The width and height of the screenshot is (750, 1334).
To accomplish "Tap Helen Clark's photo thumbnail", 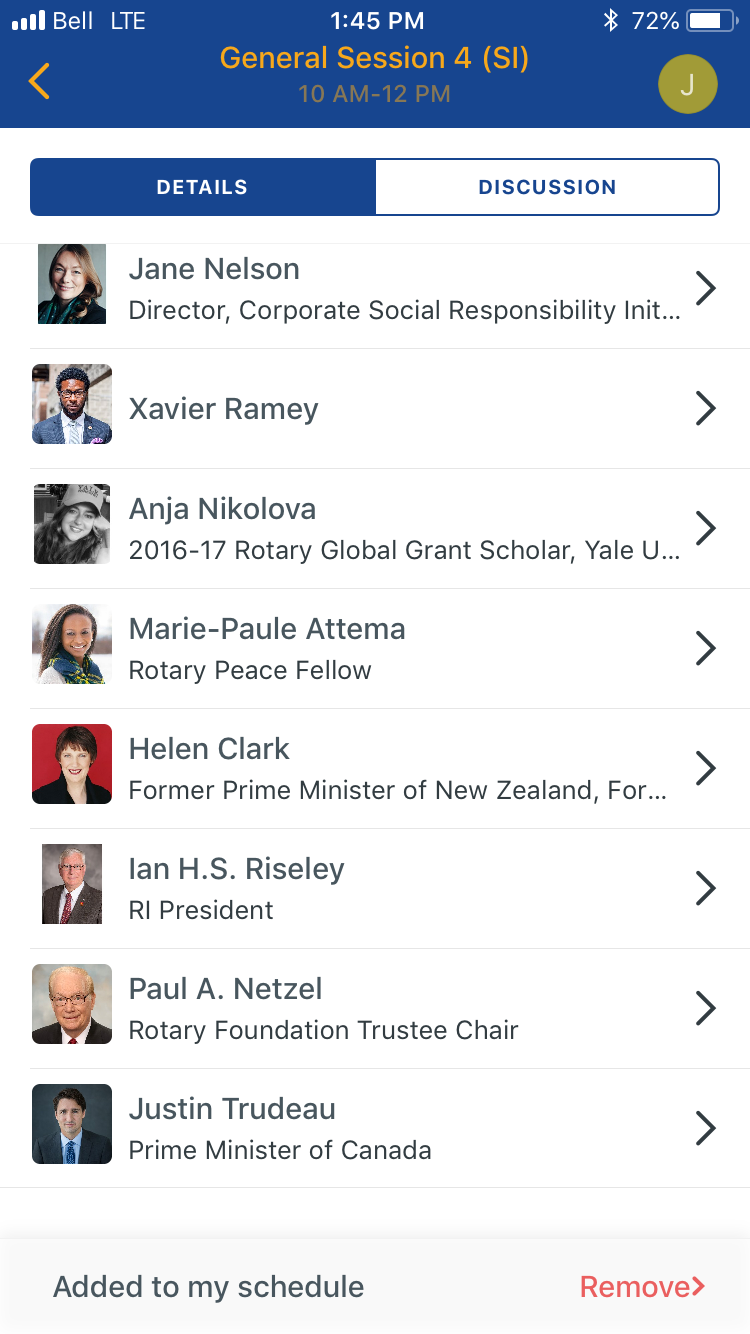I will coord(72,764).
